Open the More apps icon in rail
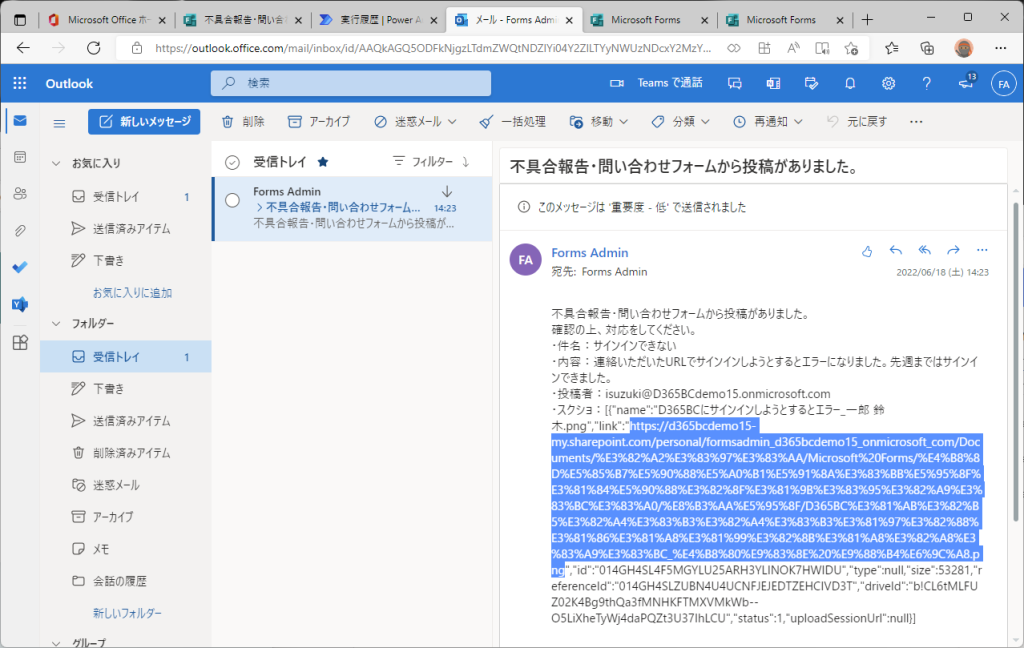Image resolution: width=1024 pixels, height=648 pixels. click(20, 342)
